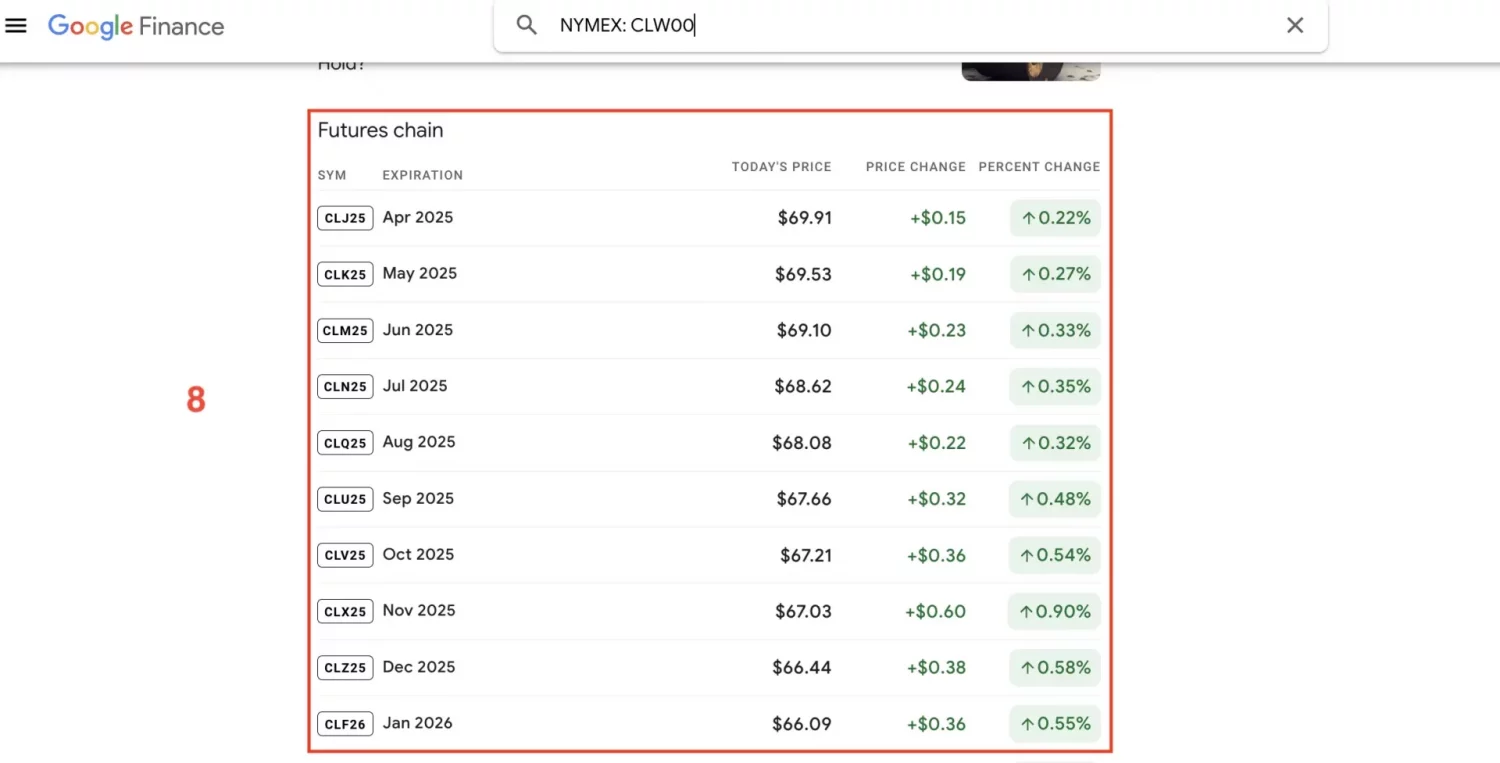
Task: Click the Futures chain heading
Action: pos(380,130)
